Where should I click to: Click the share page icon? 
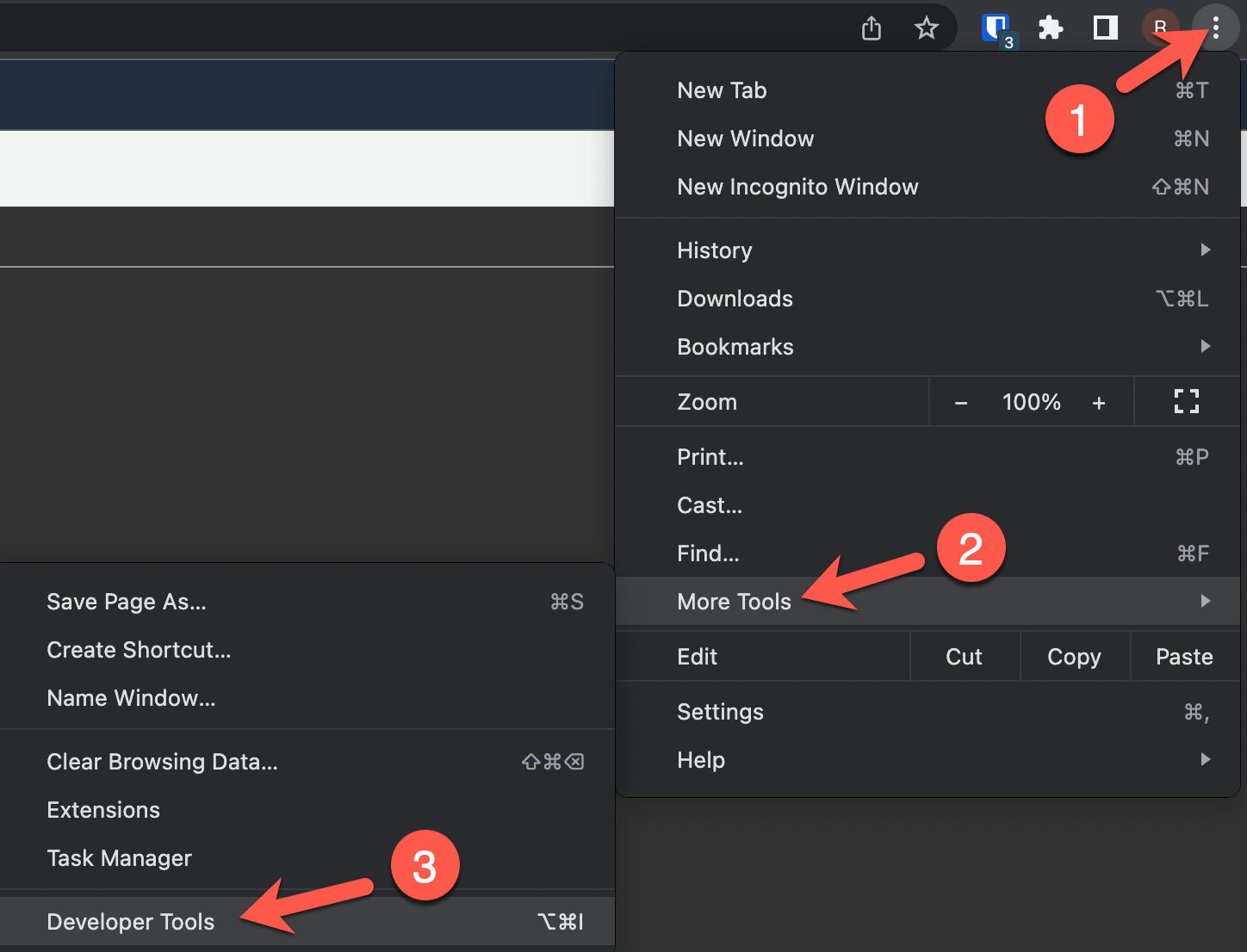(x=872, y=28)
